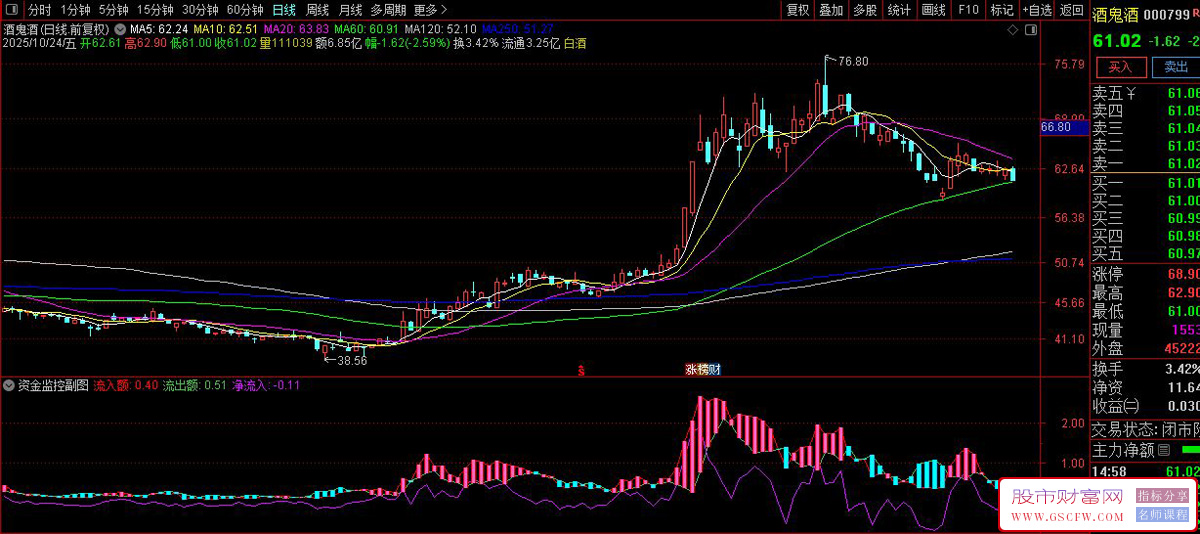Open the indicator settings circle icon beside 酒鬼酒
Image resolution: width=1200 pixels, height=534 pixels.
click(120, 30)
